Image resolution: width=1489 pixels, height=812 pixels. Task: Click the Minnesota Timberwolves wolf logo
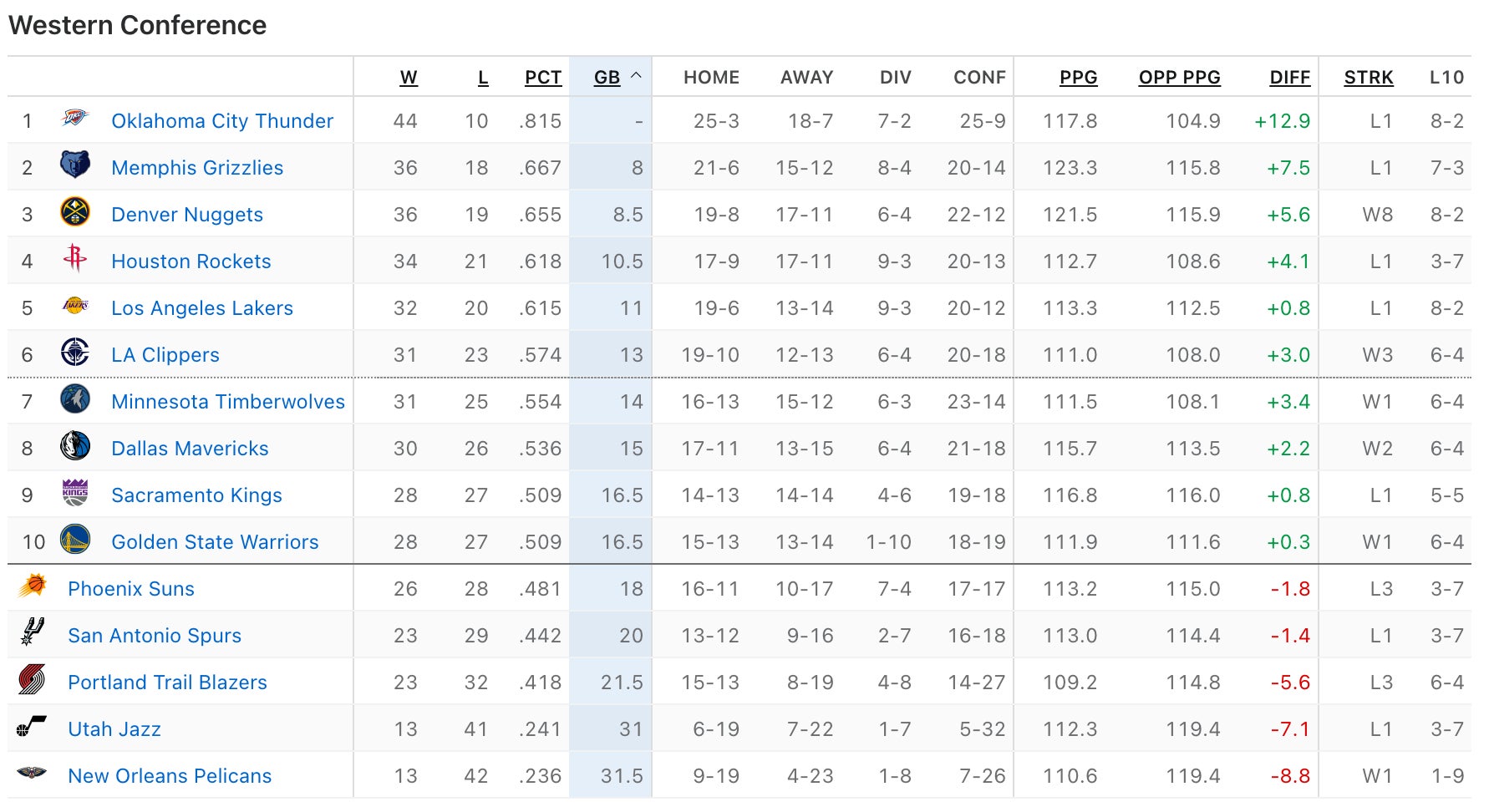click(75, 399)
